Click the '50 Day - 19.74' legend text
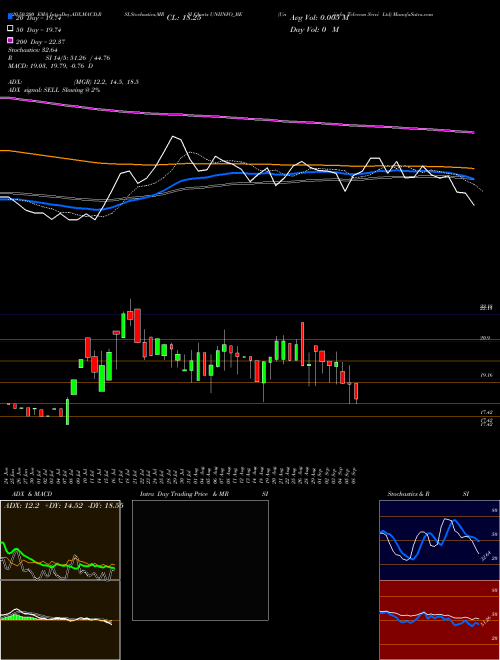Screen dimensions: 500x660 (38, 29)
